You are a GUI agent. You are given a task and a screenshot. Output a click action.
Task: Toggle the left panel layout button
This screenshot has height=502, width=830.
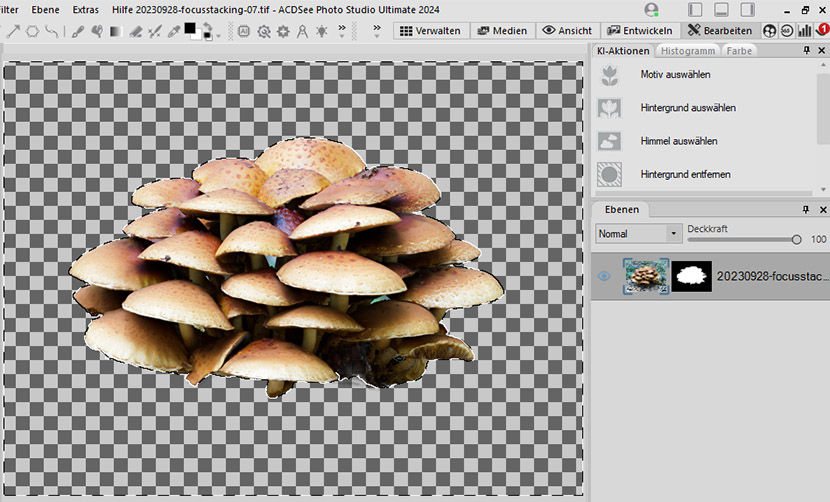[694, 9]
